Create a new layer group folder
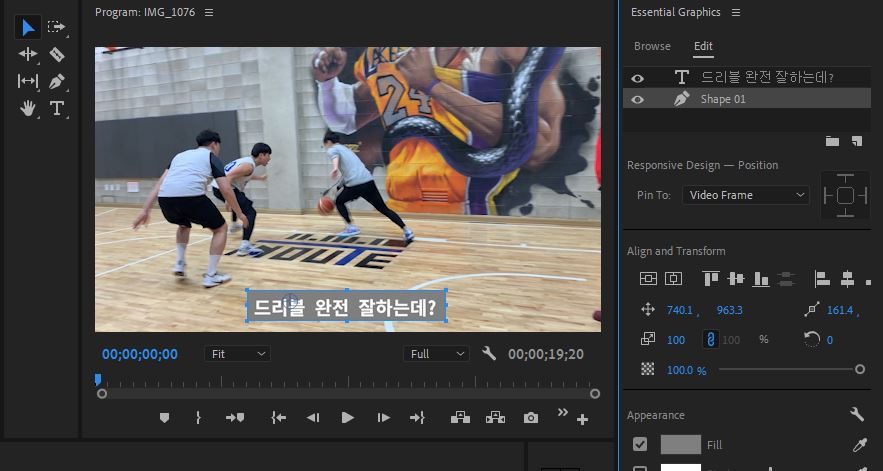The height and width of the screenshot is (471, 883). pos(832,141)
